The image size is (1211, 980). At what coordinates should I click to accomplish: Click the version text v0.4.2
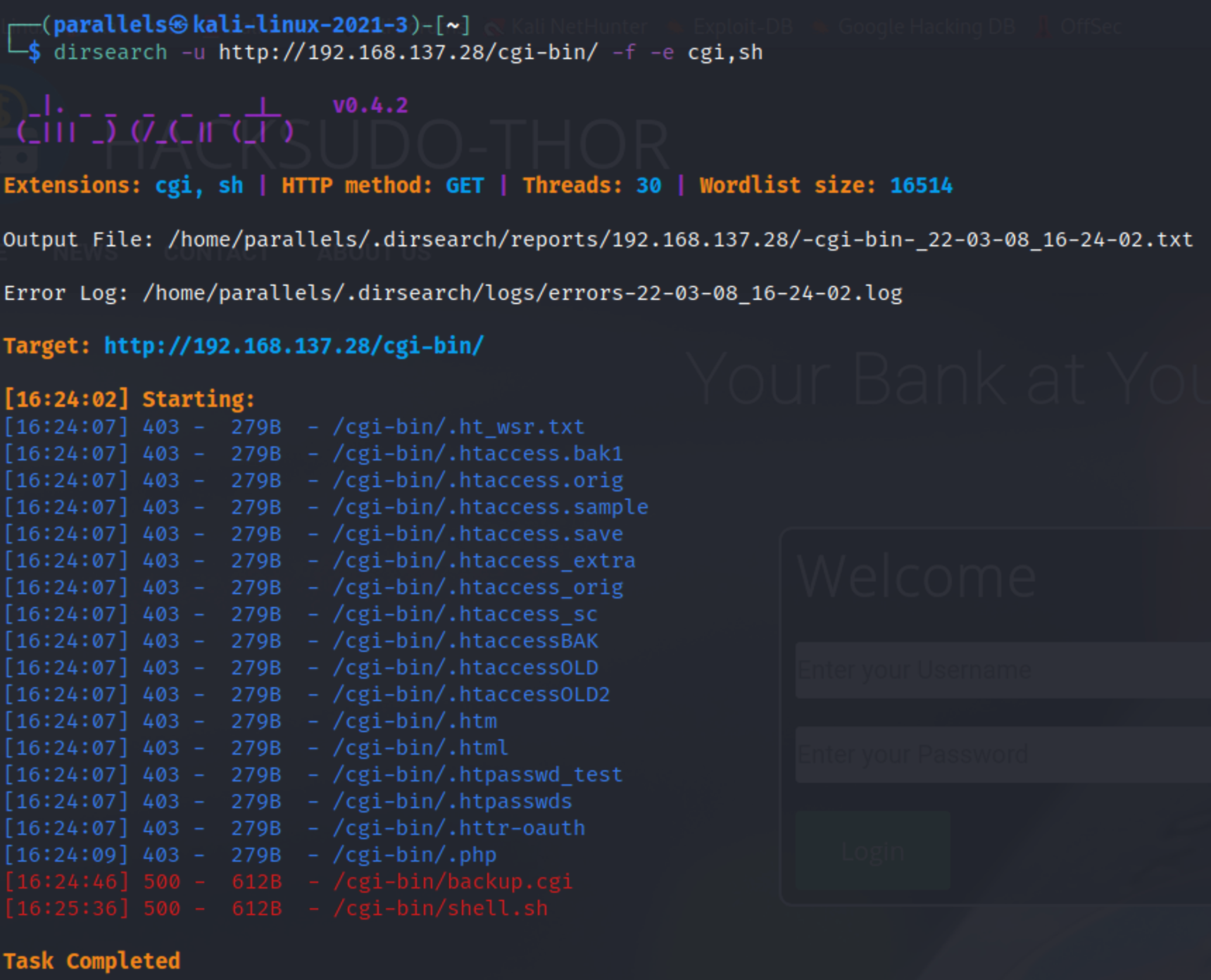click(370, 106)
